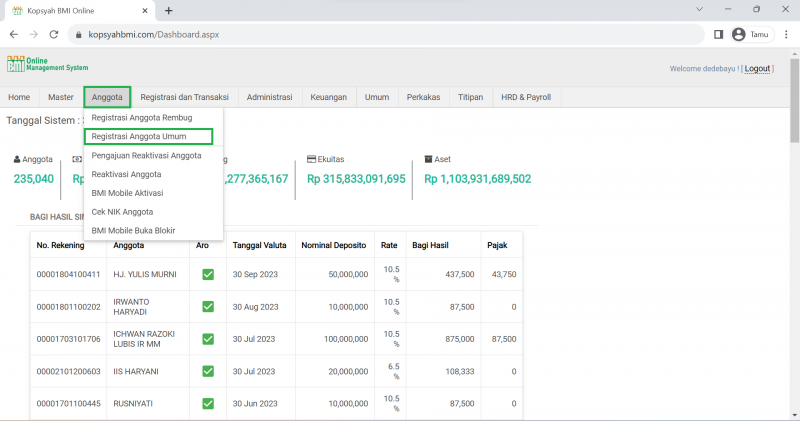This screenshot has height=421, width=800.
Task: Toggle Aro checkbox for IIS HARYANI
Action: pyautogui.click(x=208, y=372)
